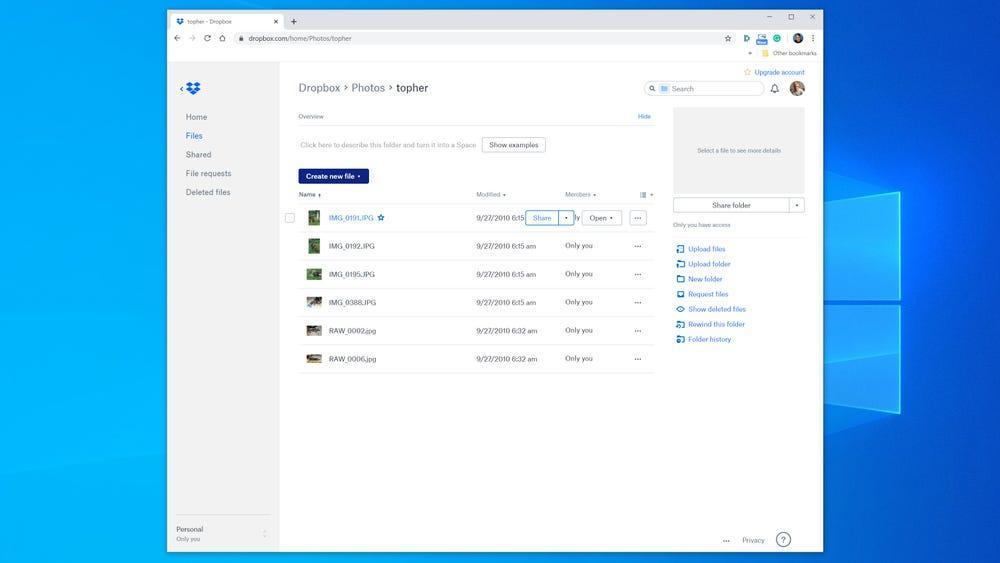Open Chrome three-dot menu
The width and height of the screenshot is (1000, 563).
812,38
